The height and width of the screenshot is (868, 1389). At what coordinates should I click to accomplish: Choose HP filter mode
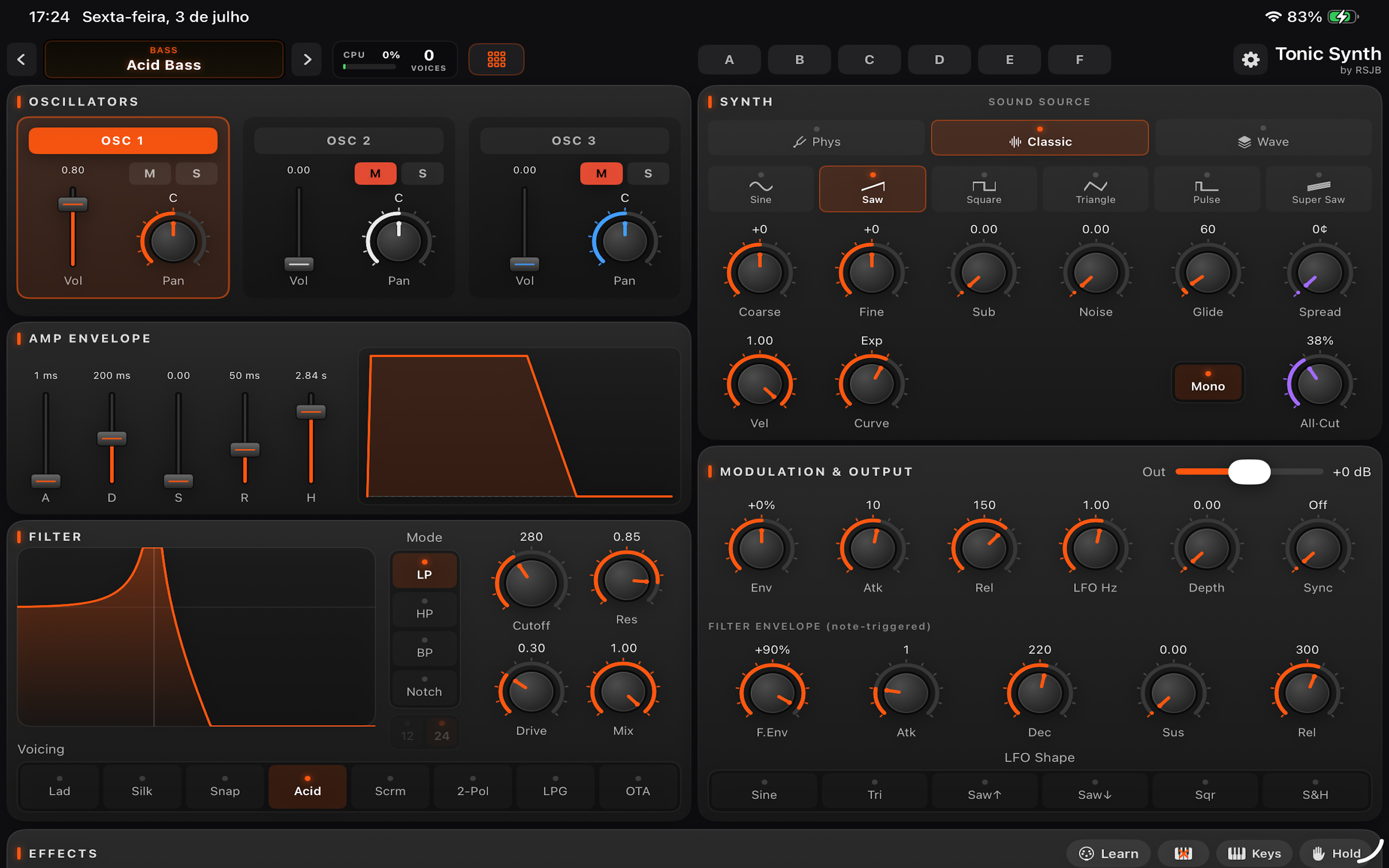pos(424,609)
